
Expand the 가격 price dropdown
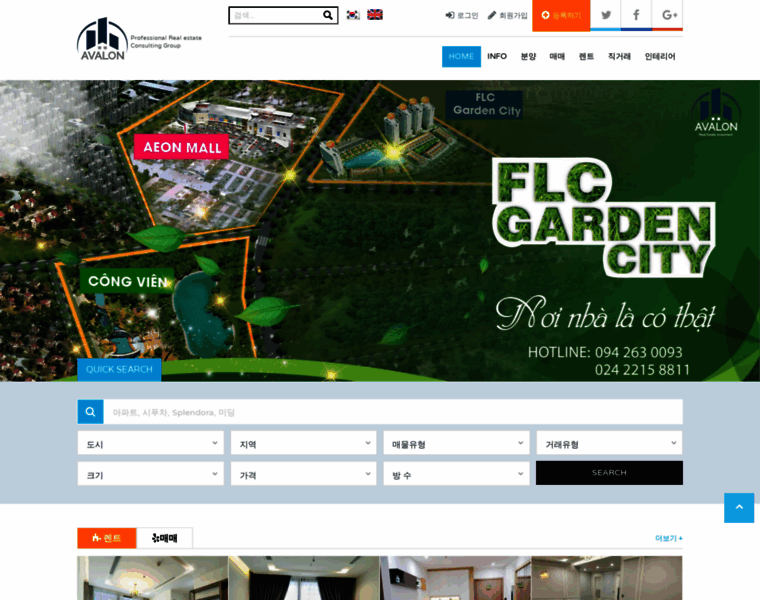tap(303, 474)
